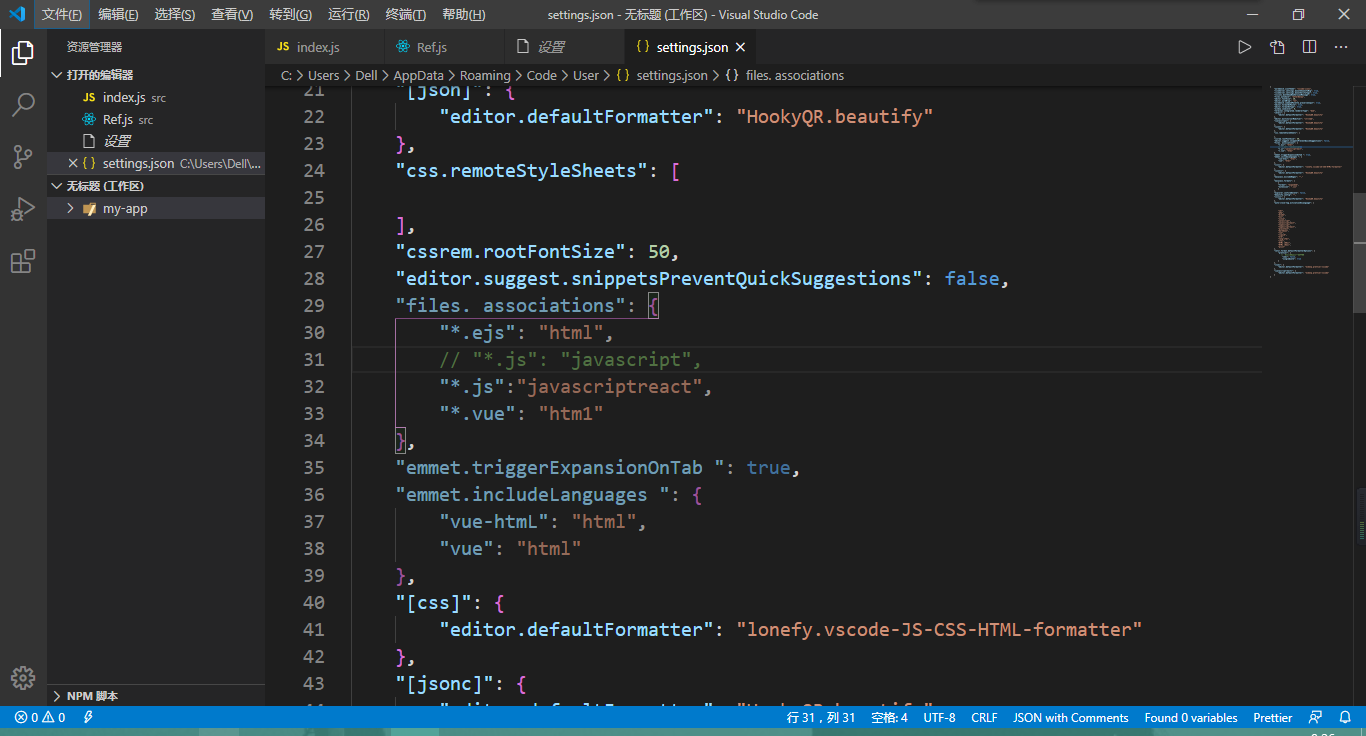1366x736 pixels.
Task: Click the "lonefy.vscode-JS-CSS-HTML-formatter" value
Action: coord(939,629)
